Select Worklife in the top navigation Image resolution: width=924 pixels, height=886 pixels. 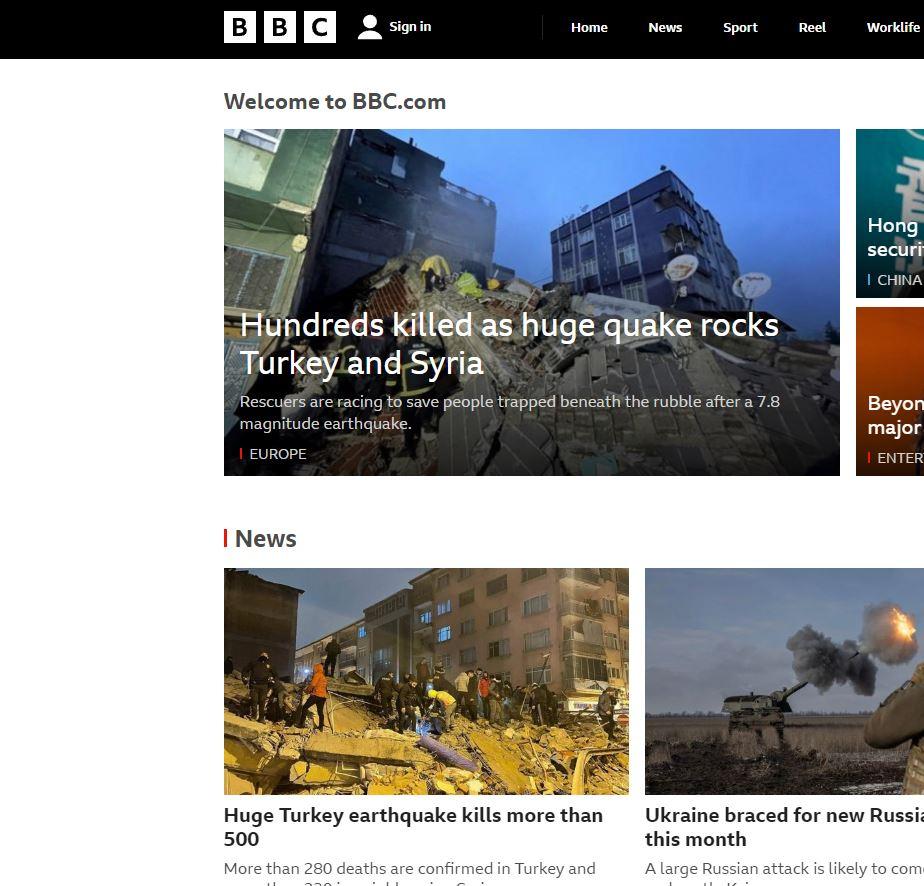892,28
